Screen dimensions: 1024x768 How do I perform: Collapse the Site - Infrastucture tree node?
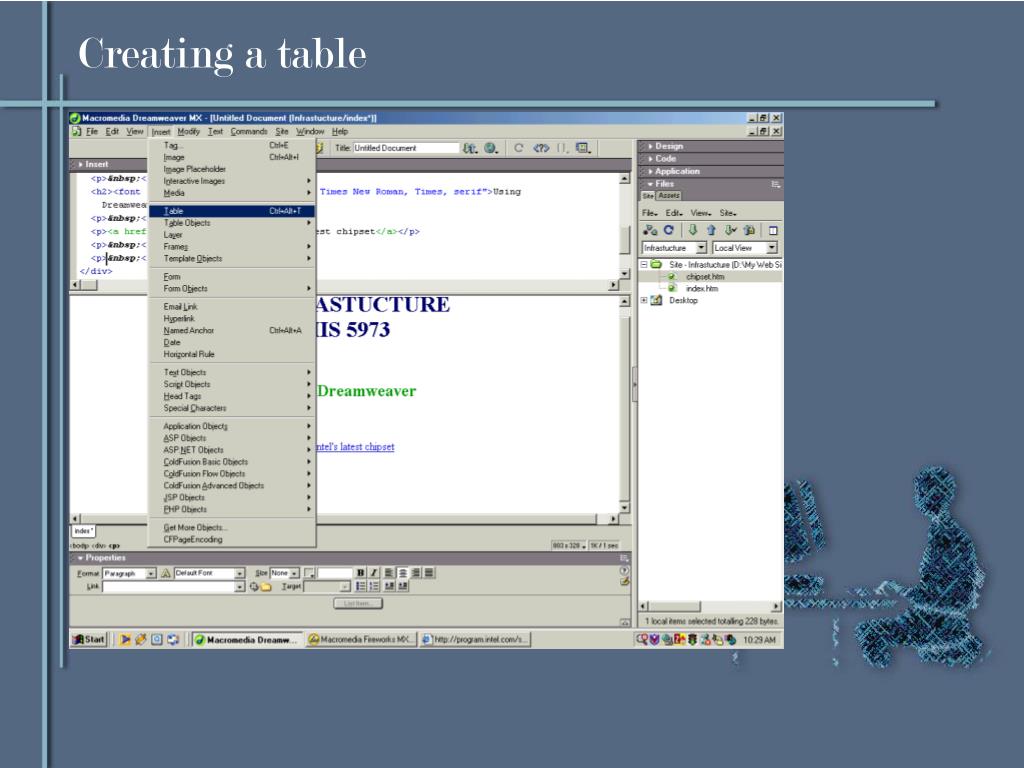pos(644,264)
